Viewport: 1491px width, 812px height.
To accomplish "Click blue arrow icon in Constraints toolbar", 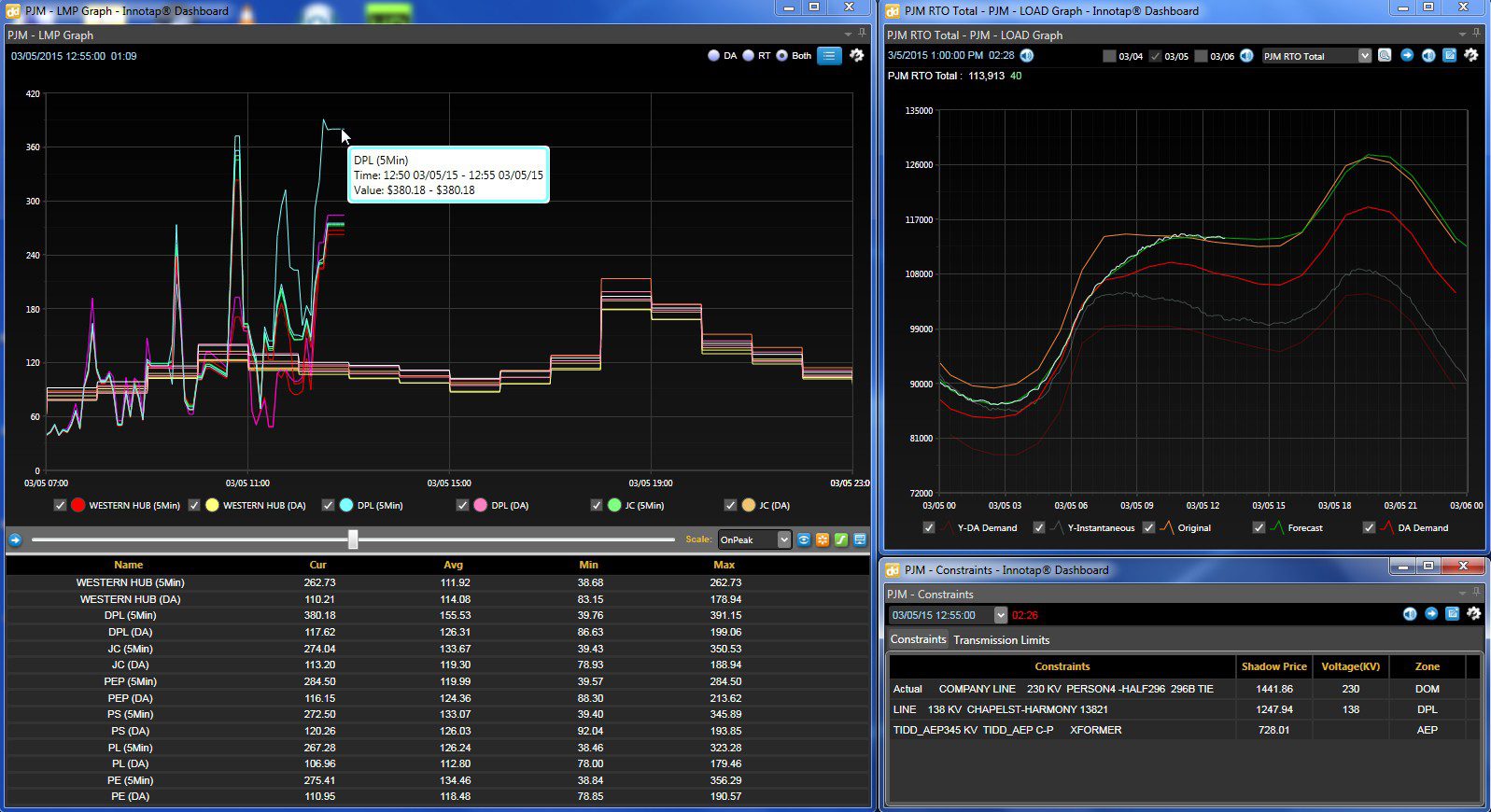I will pos(1431,613).
